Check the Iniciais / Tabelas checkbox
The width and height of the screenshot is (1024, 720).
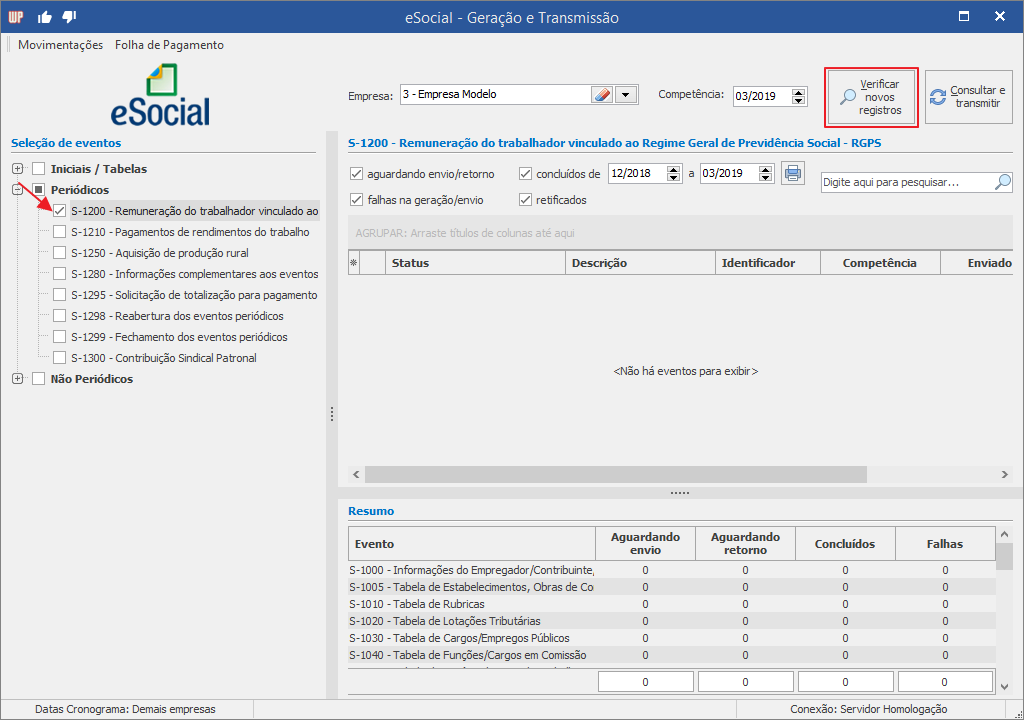(39, 169)
